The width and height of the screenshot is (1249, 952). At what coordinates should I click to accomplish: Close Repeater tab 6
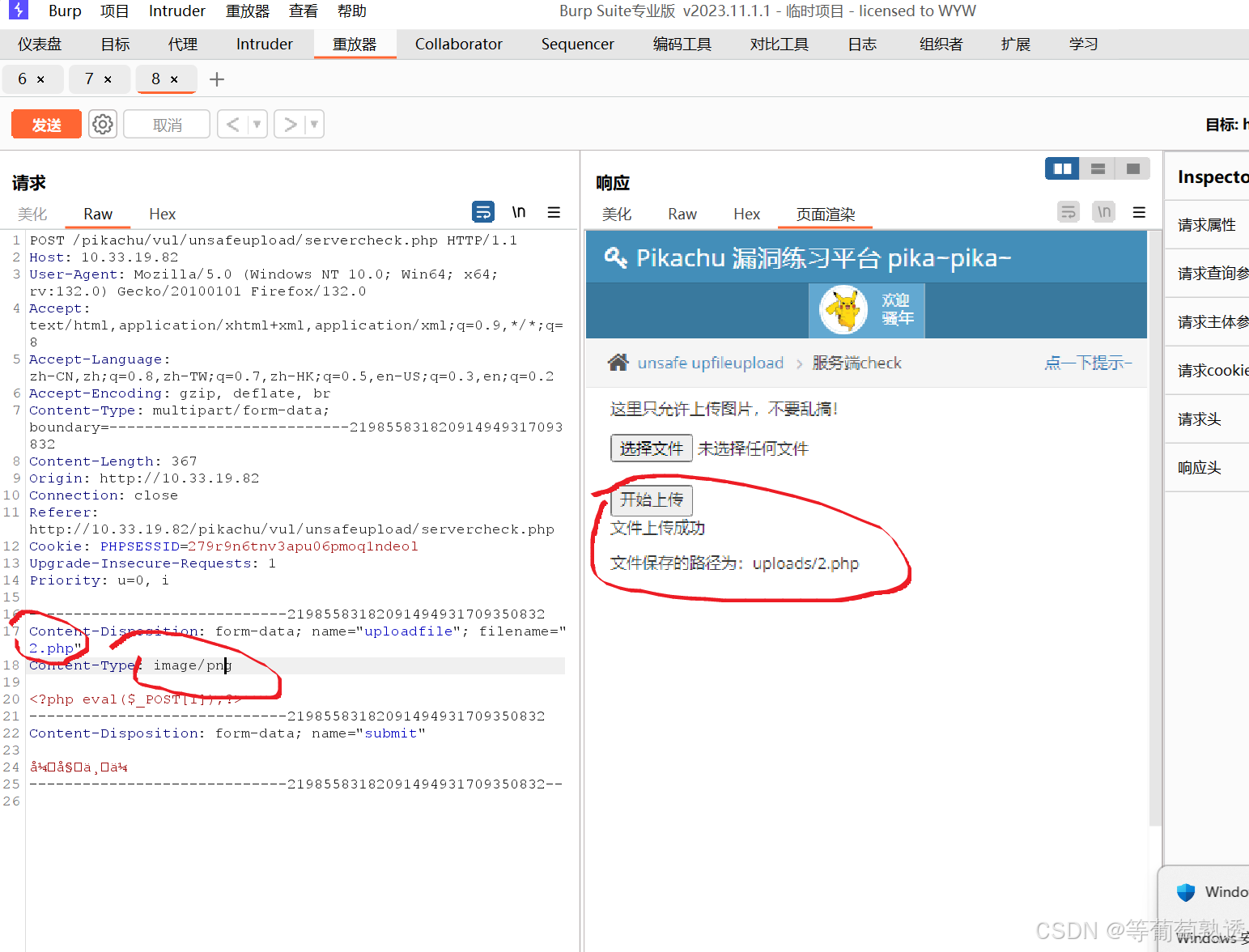pos(40,79)
